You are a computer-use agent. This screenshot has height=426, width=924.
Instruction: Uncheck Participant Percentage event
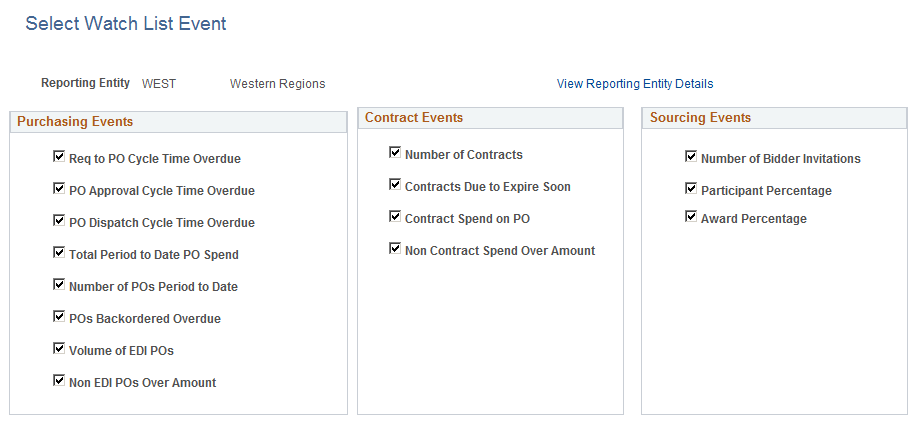click(x=691, y=189)
